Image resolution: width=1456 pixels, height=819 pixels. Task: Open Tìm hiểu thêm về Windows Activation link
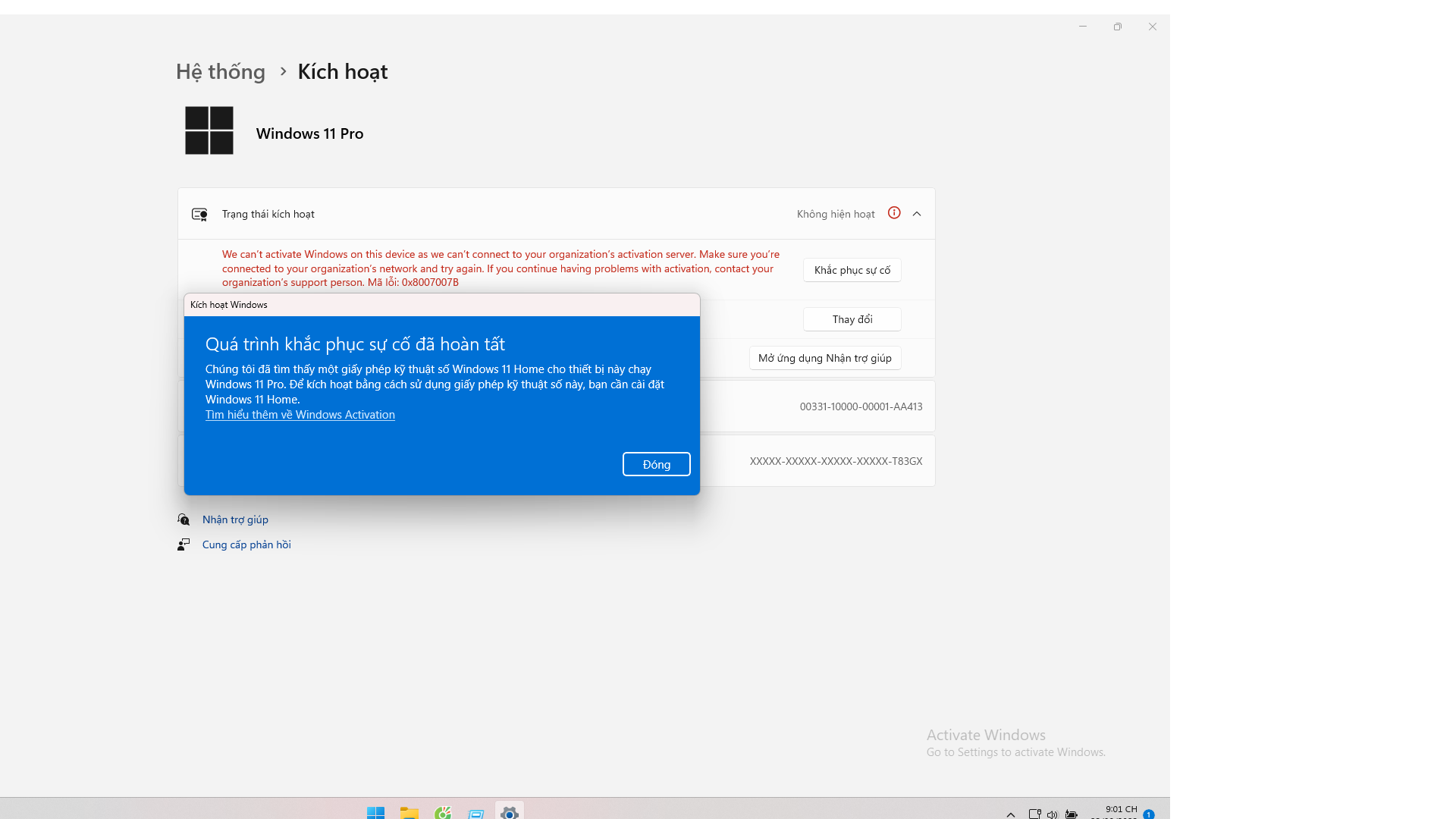(300, 415)
